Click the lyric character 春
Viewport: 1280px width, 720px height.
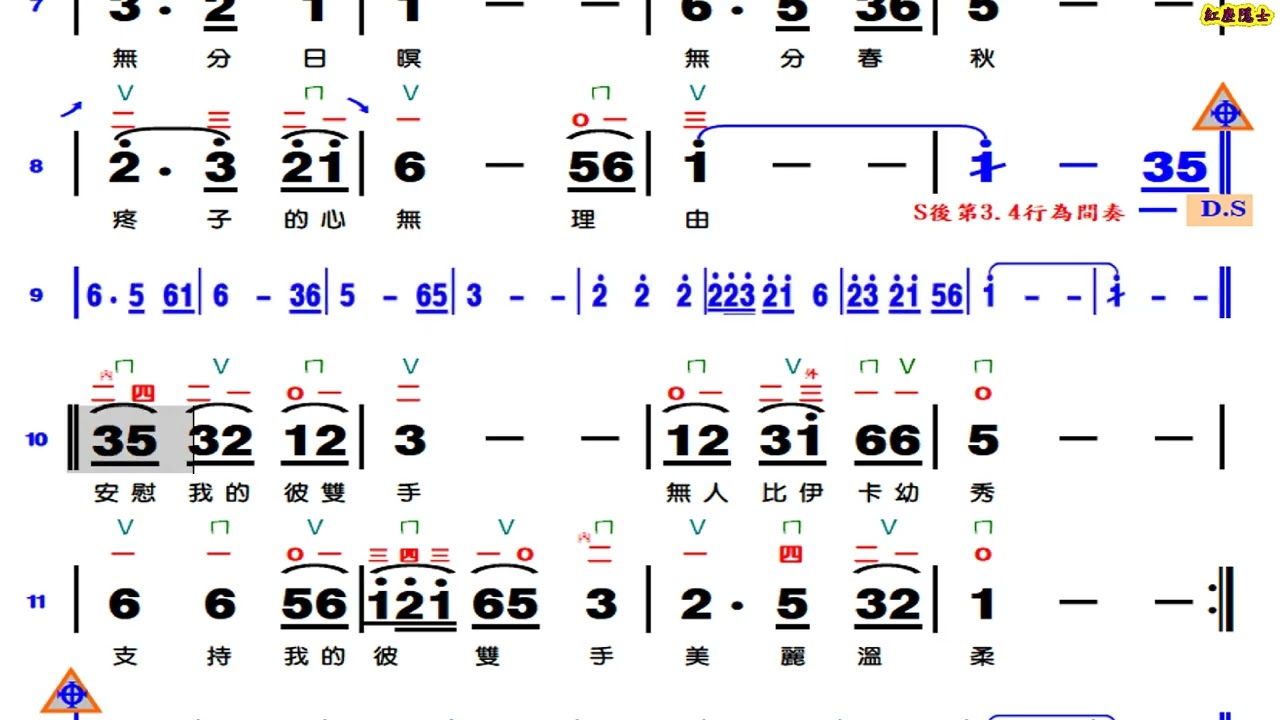[x=870, y=59]
